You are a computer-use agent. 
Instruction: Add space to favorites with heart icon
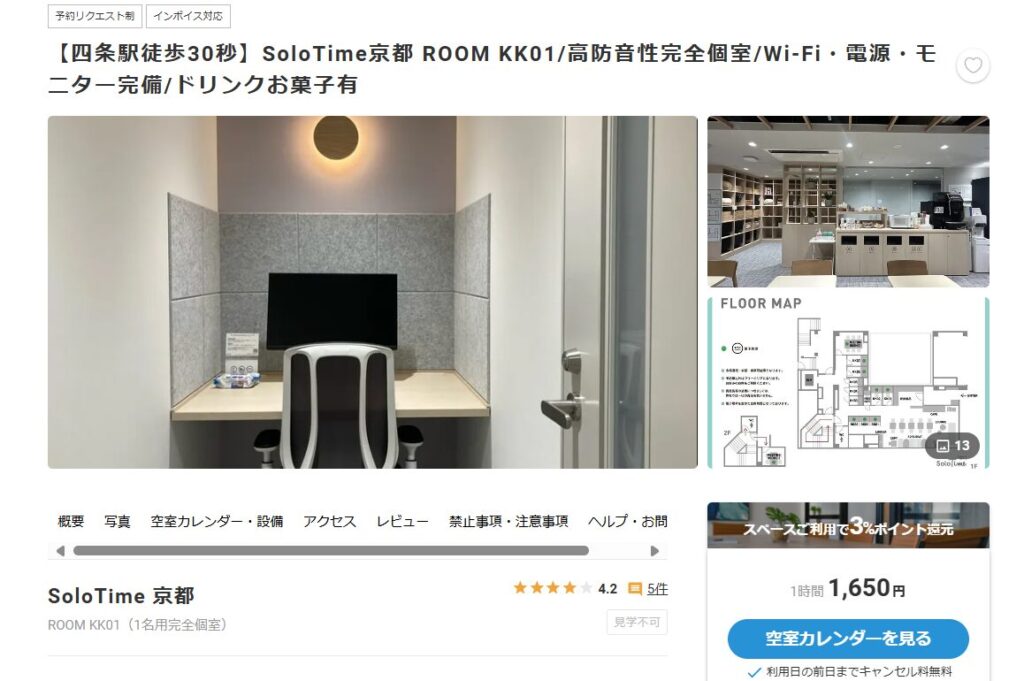coord(973,65)
